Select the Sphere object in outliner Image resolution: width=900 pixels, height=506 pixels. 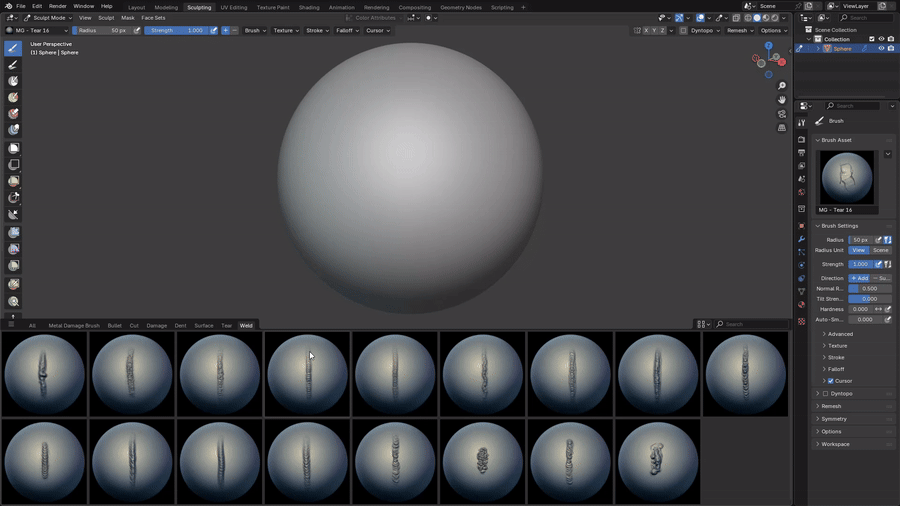coord(842,49)
